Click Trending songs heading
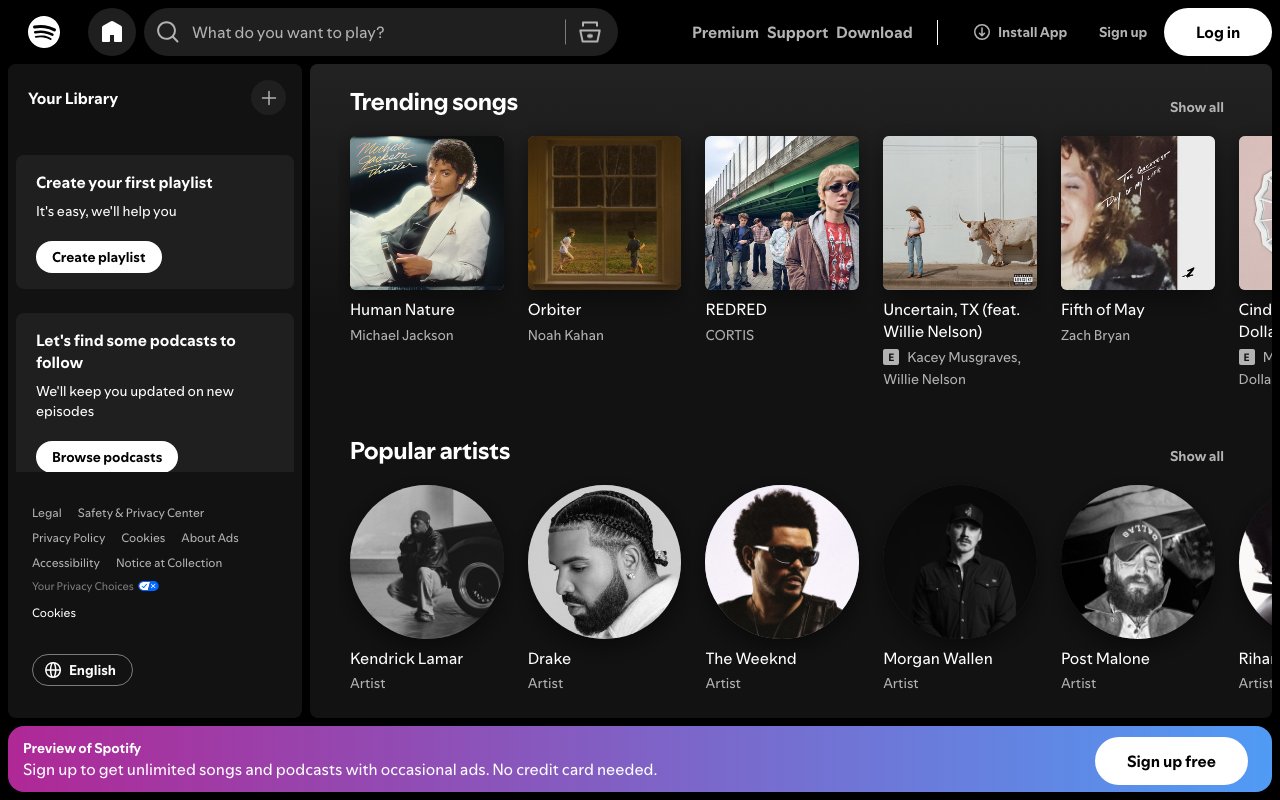 pos(434,102)
